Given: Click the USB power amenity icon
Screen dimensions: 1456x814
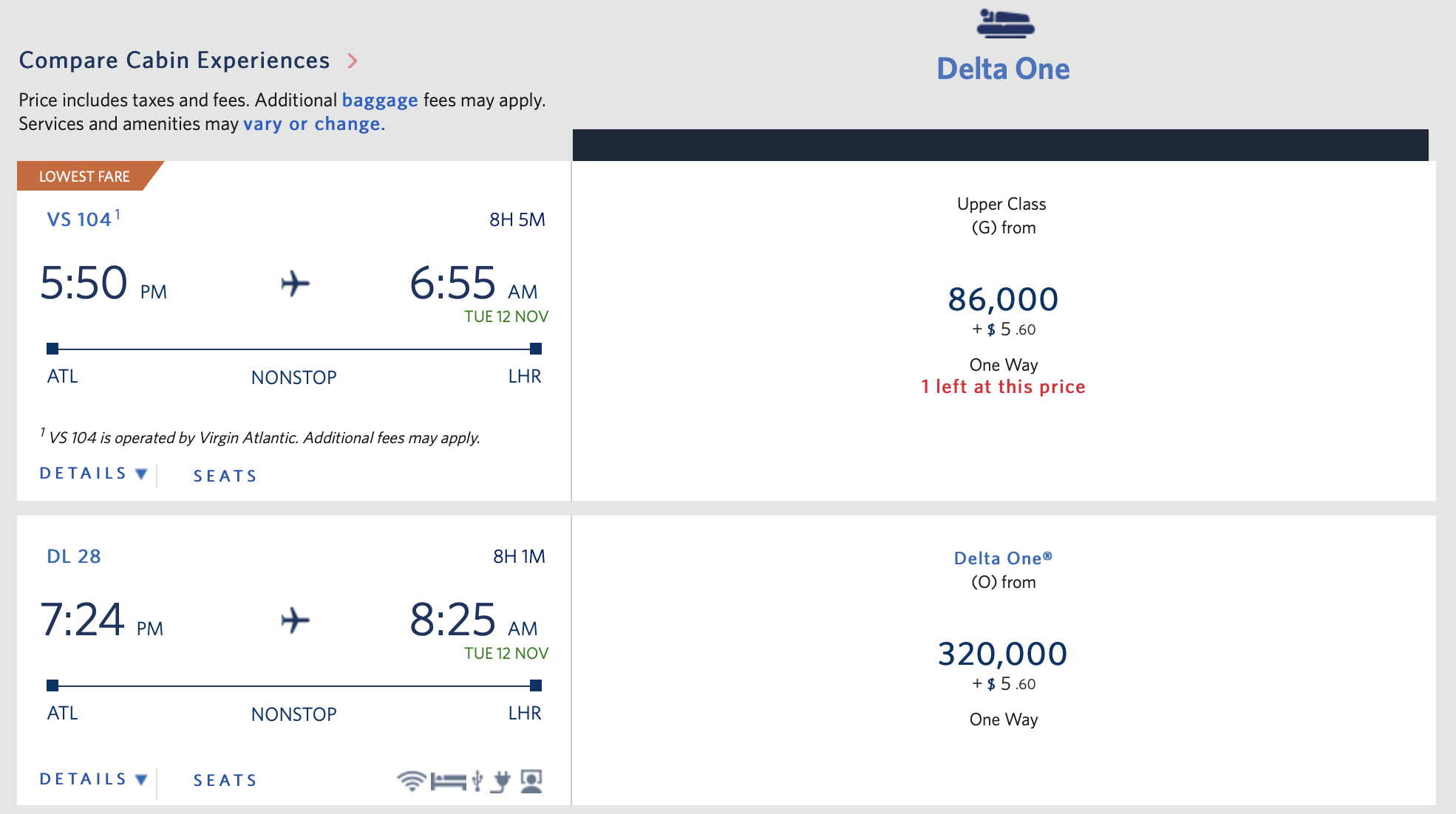Looking at the screenshot, I should pos(477,781).
